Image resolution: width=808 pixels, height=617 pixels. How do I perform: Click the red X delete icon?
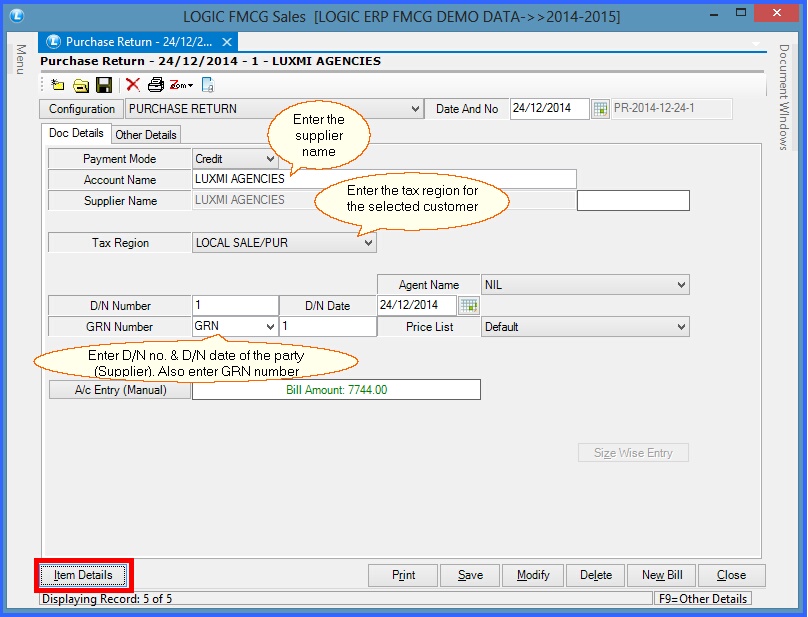tap(132, 85)
